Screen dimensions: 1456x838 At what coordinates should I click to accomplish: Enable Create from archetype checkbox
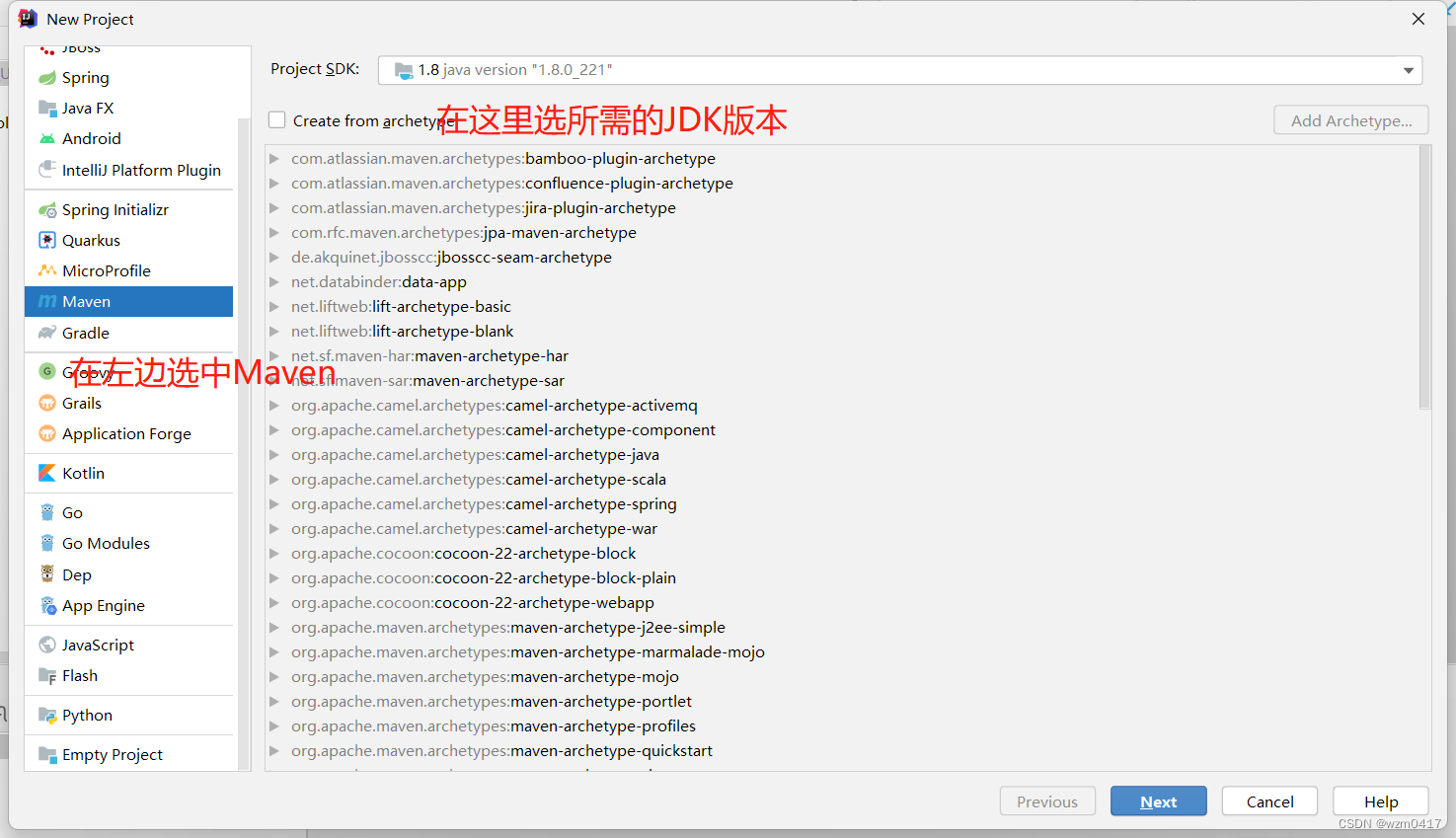277,119
